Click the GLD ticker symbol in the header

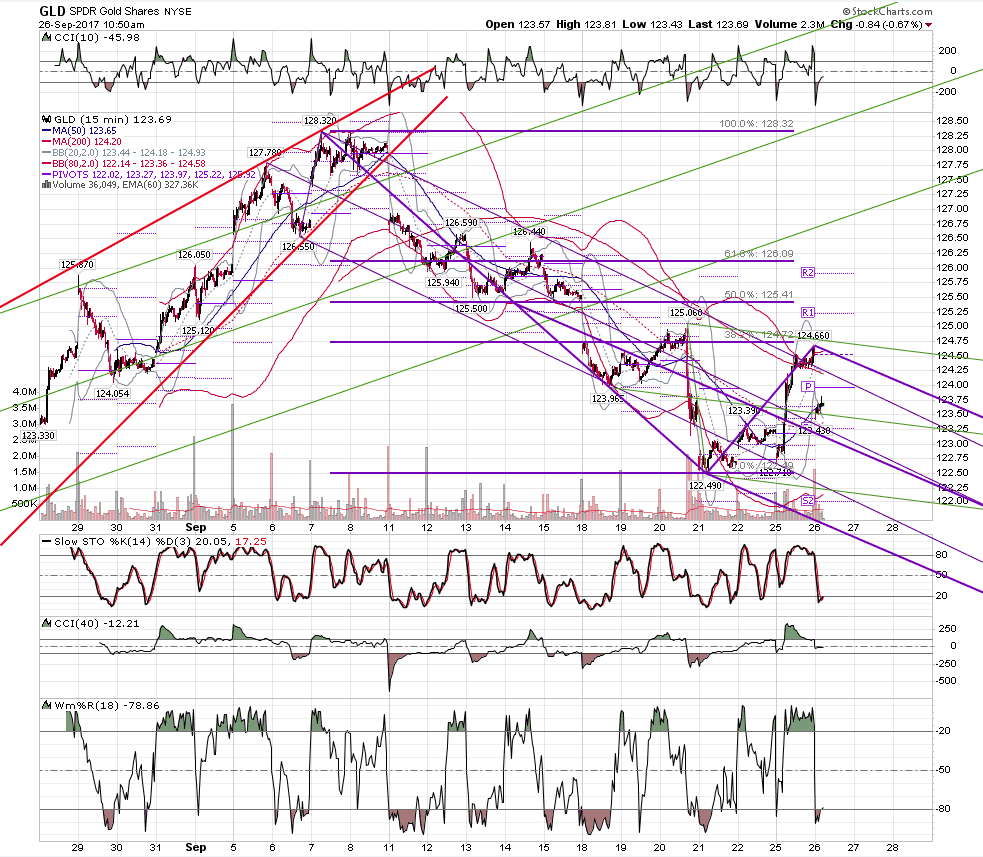52,11
